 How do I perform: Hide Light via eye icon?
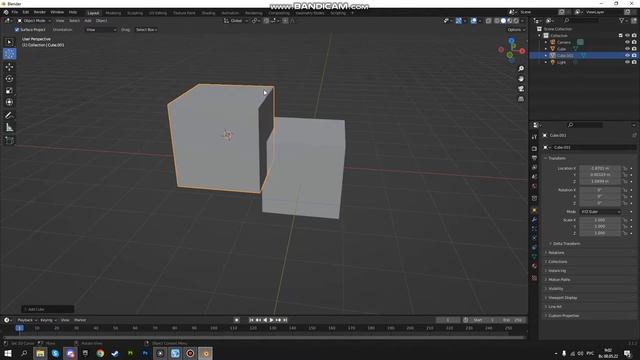pyautogui.click(x=627, y=62)
